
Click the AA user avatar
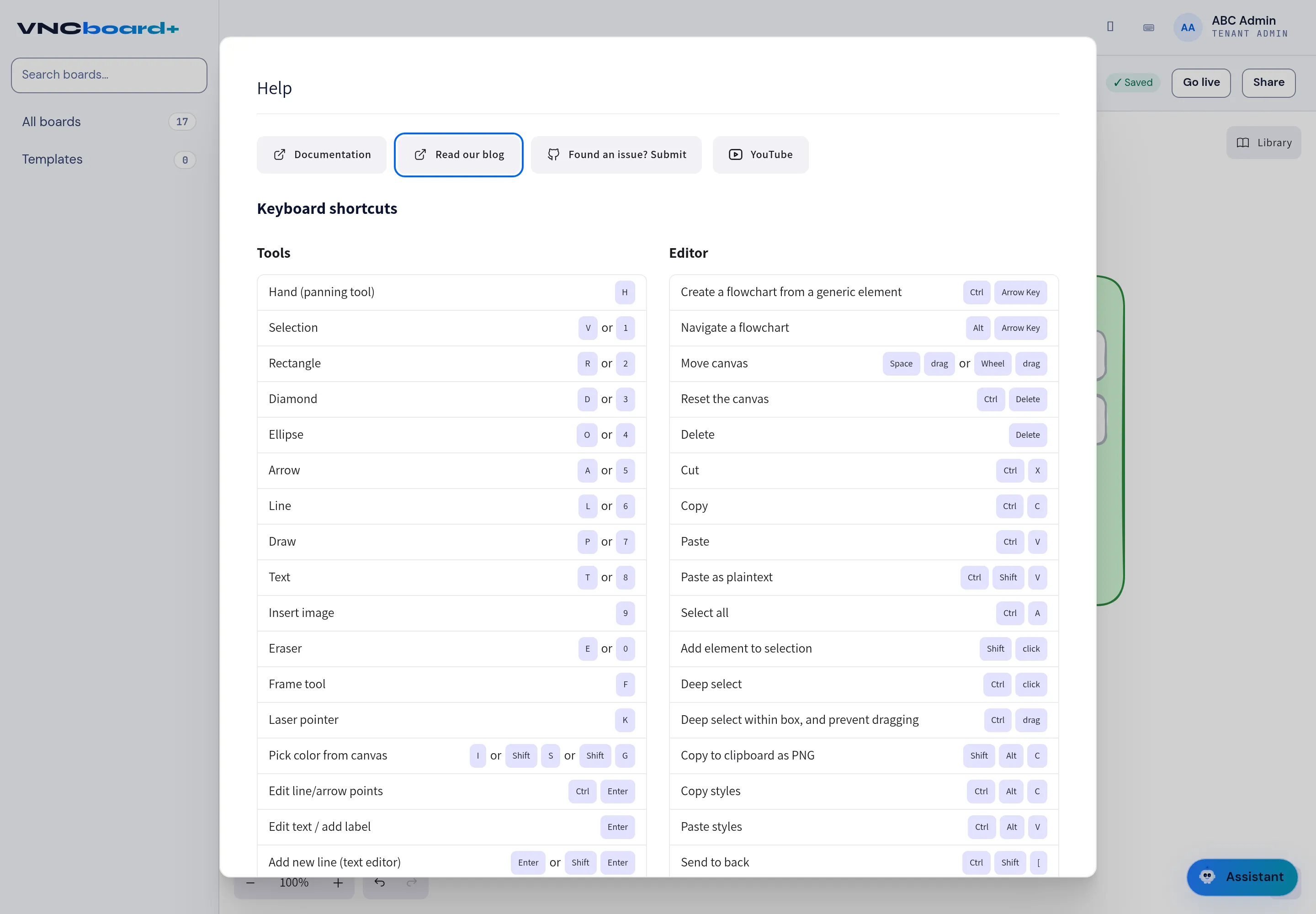point(1188,27)
